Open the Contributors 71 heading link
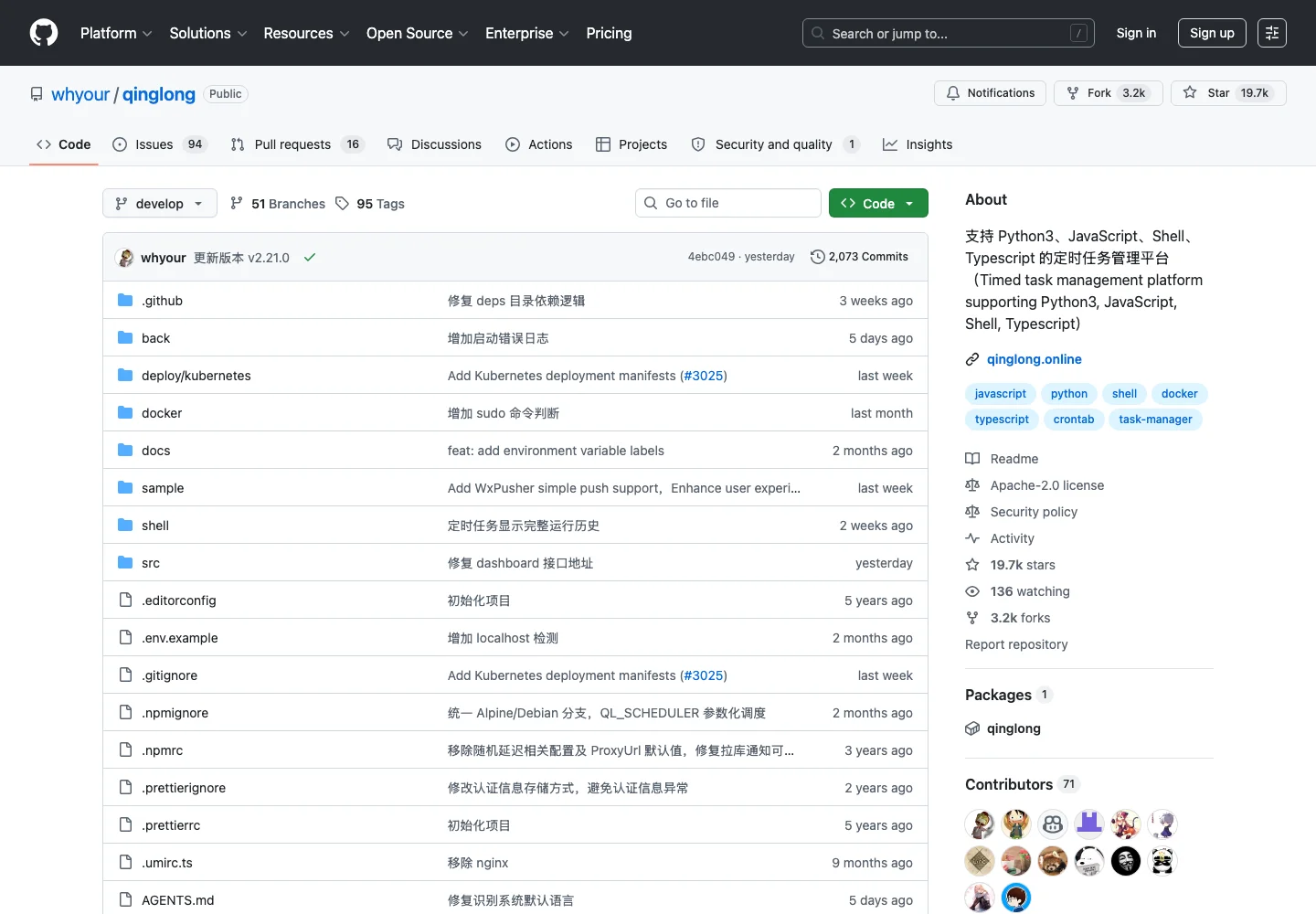The height and width of the screenshot is (914, 1316). (1022, 784)
